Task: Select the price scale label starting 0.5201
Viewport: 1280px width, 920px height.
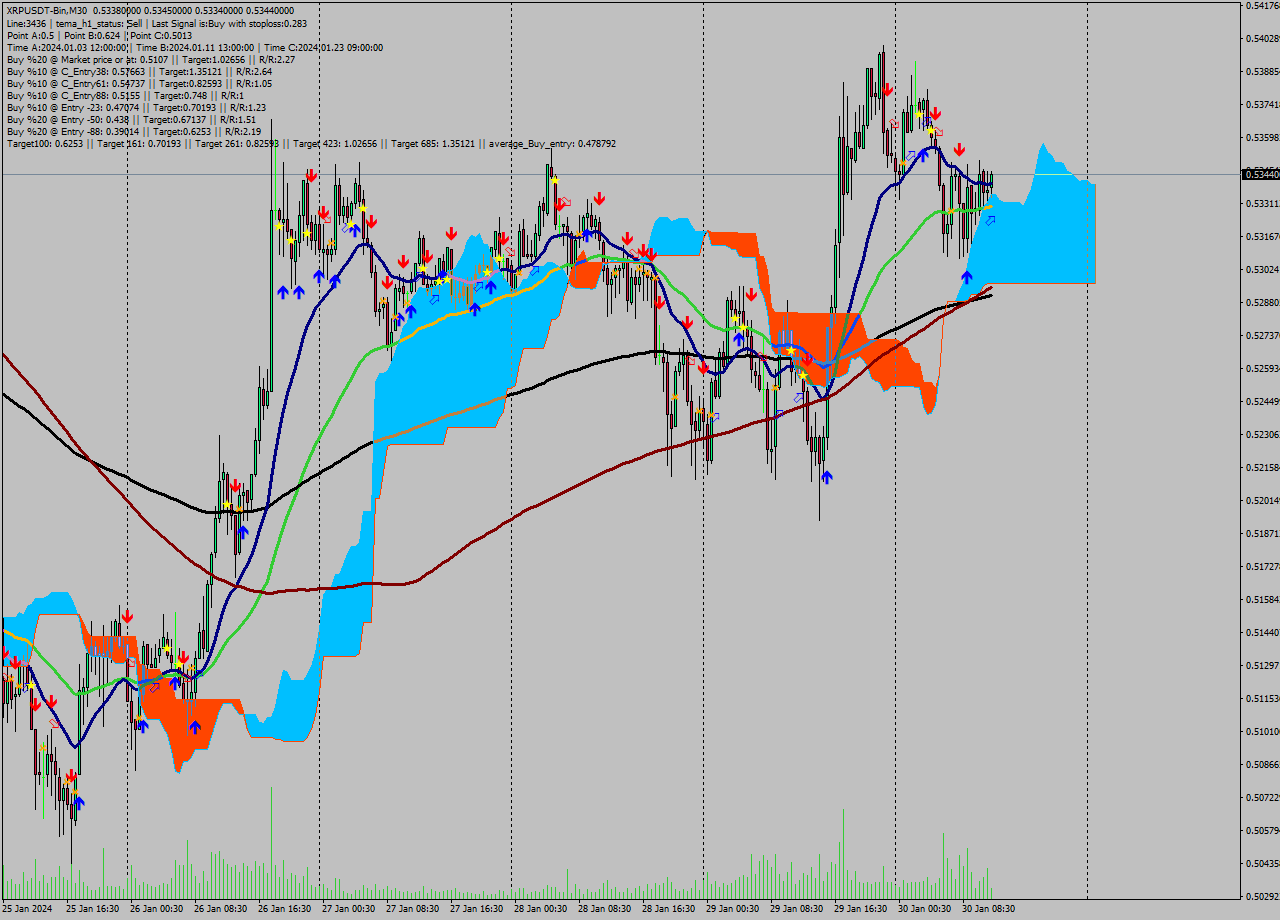Action: (x=1262, y=501)
